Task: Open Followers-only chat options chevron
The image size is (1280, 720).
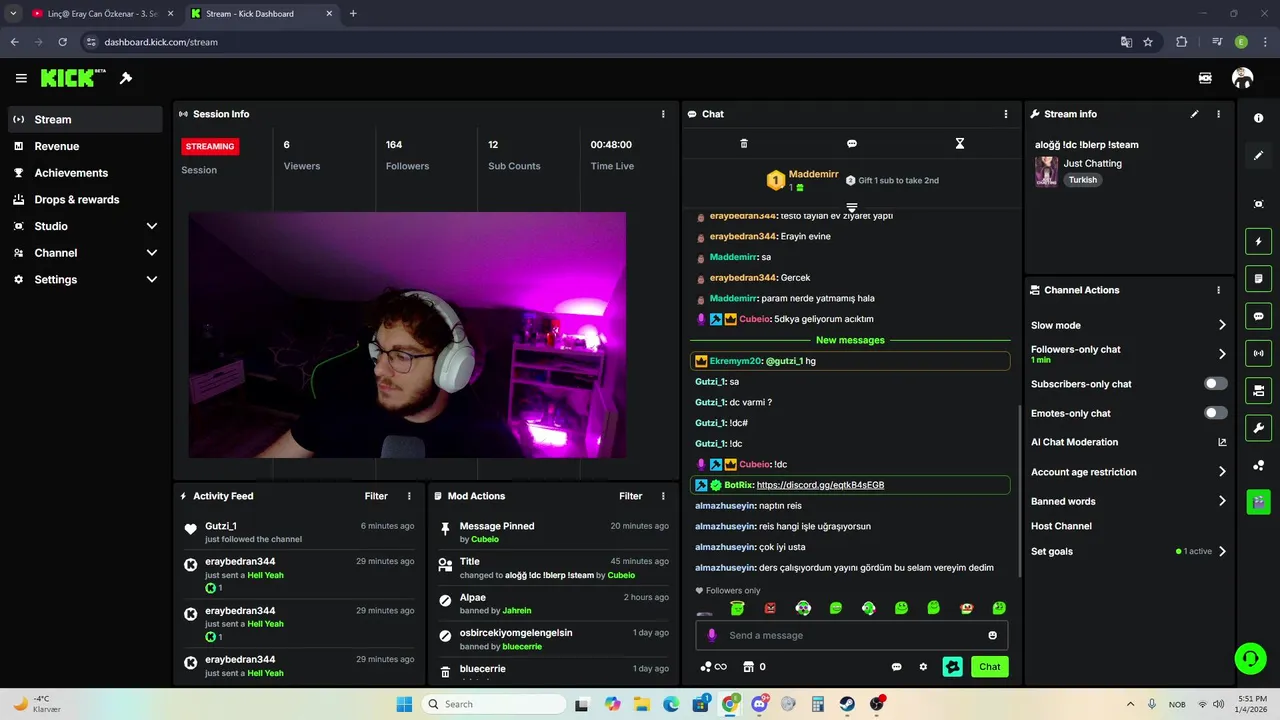Action: [1222, 354]
